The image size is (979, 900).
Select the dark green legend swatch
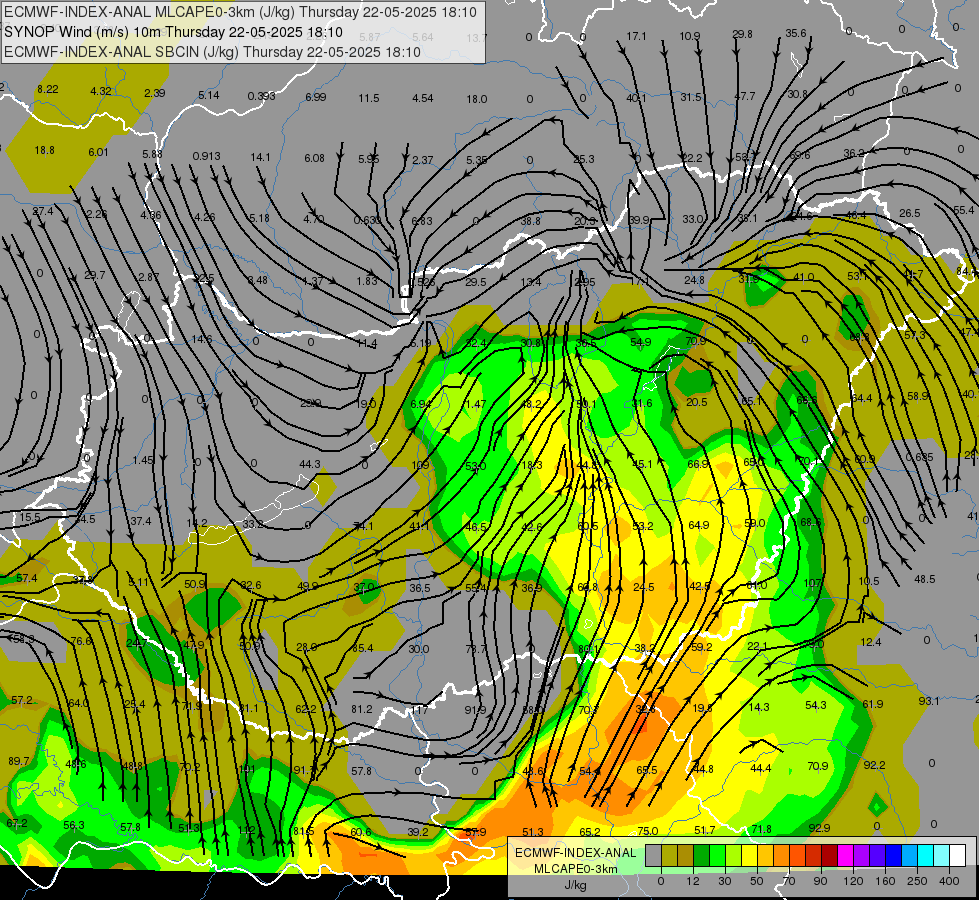tap(702, 855)
